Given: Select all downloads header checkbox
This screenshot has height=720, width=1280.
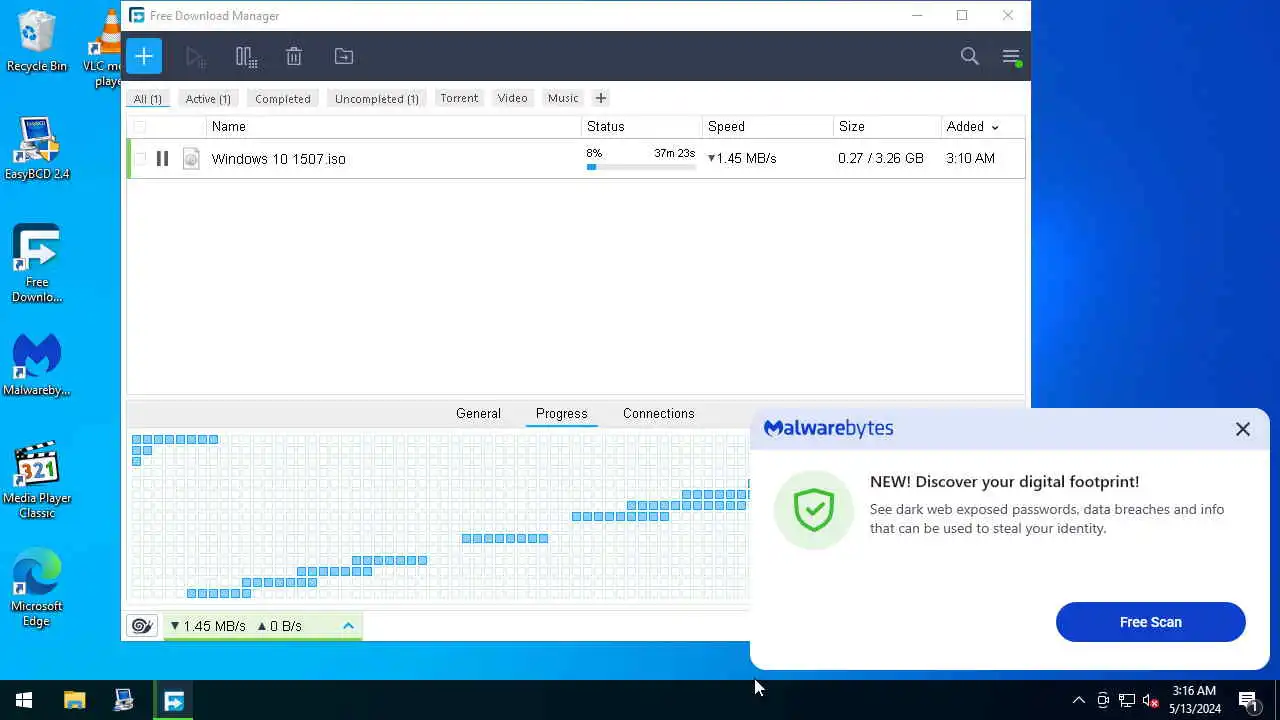Looking at the screenshot, I should point(140,126).
